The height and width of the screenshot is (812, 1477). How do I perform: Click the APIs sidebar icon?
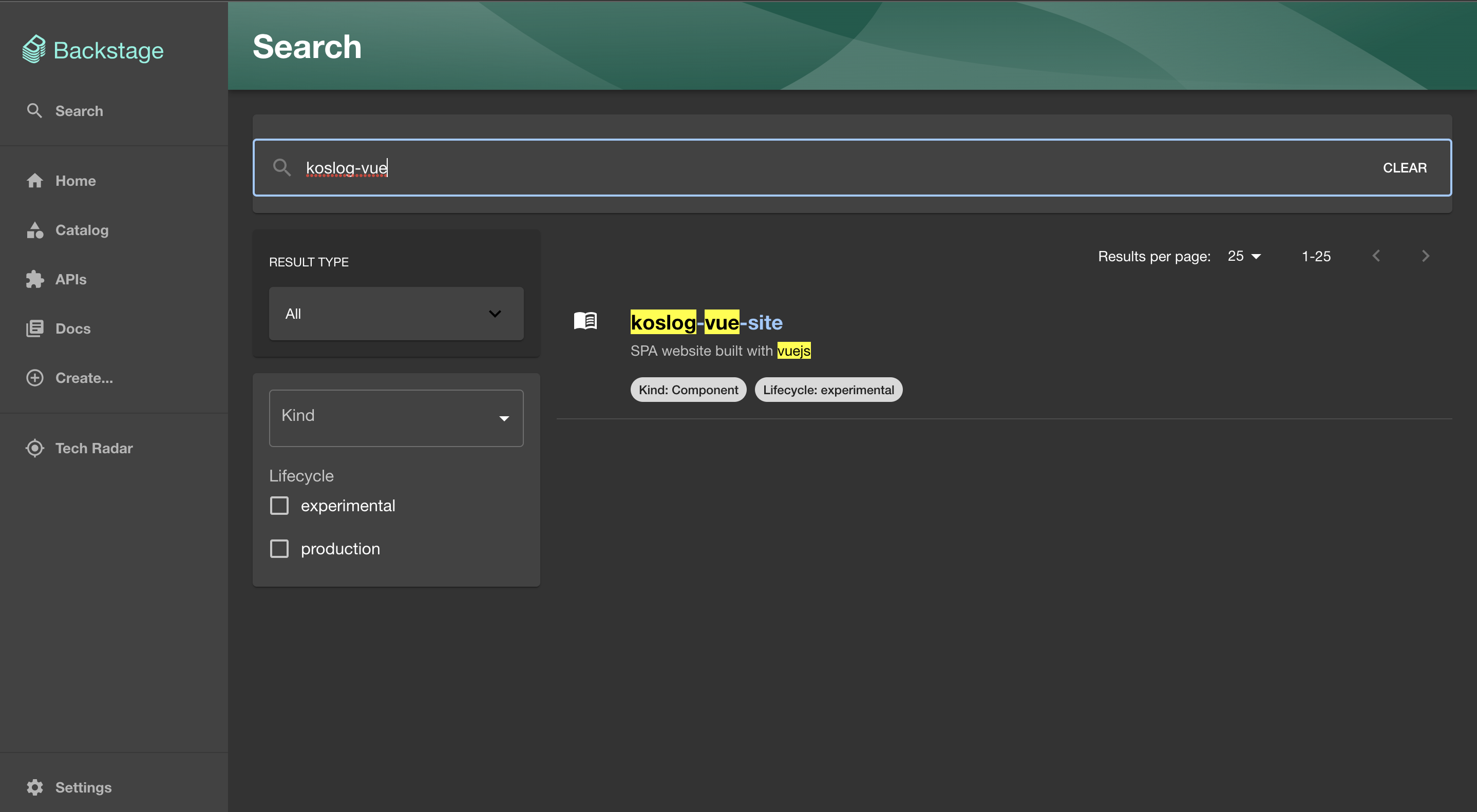coord(35,279)
